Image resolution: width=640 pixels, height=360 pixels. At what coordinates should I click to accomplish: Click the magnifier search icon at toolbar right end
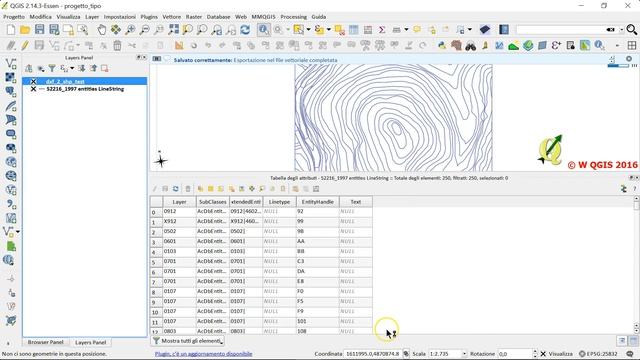click(x=631, y=29)
